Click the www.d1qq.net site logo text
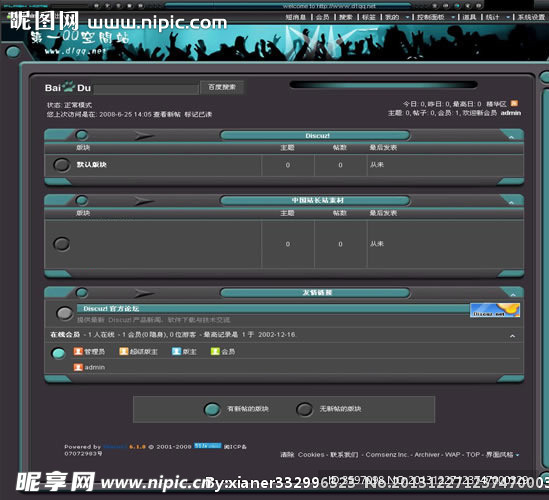Image resolution: width=549 pixels, height=500 pixels. click(x=75, y=51)
